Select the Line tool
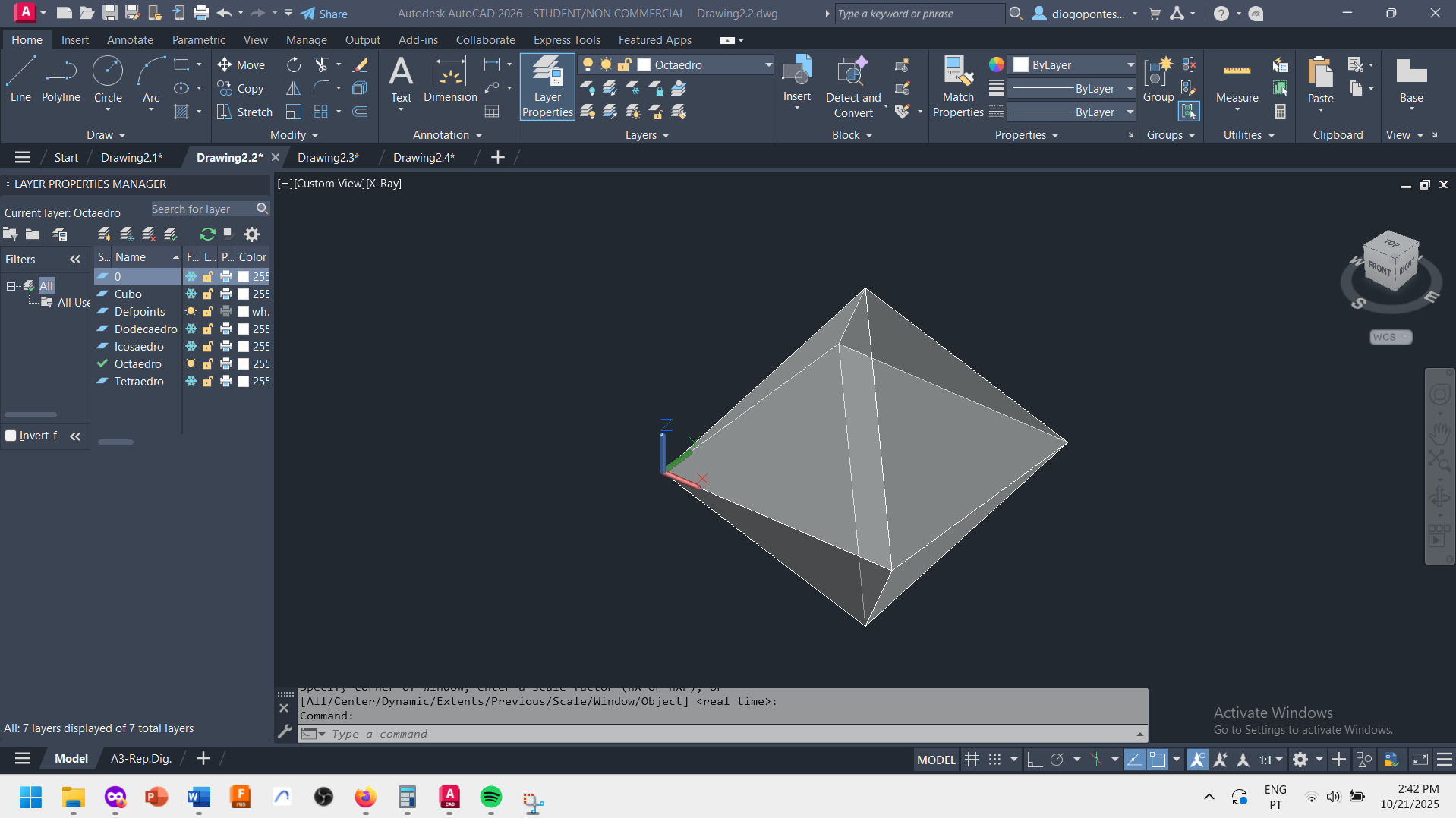This screenshot has height=818, width=1456. 20,80
